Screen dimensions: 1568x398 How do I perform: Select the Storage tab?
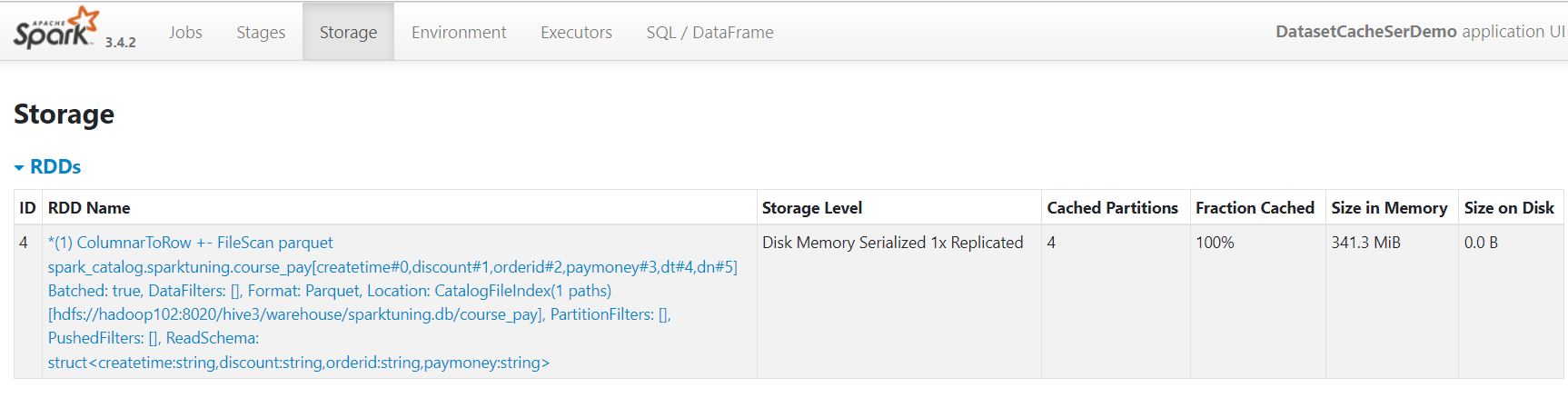click(x=348, y=32)
